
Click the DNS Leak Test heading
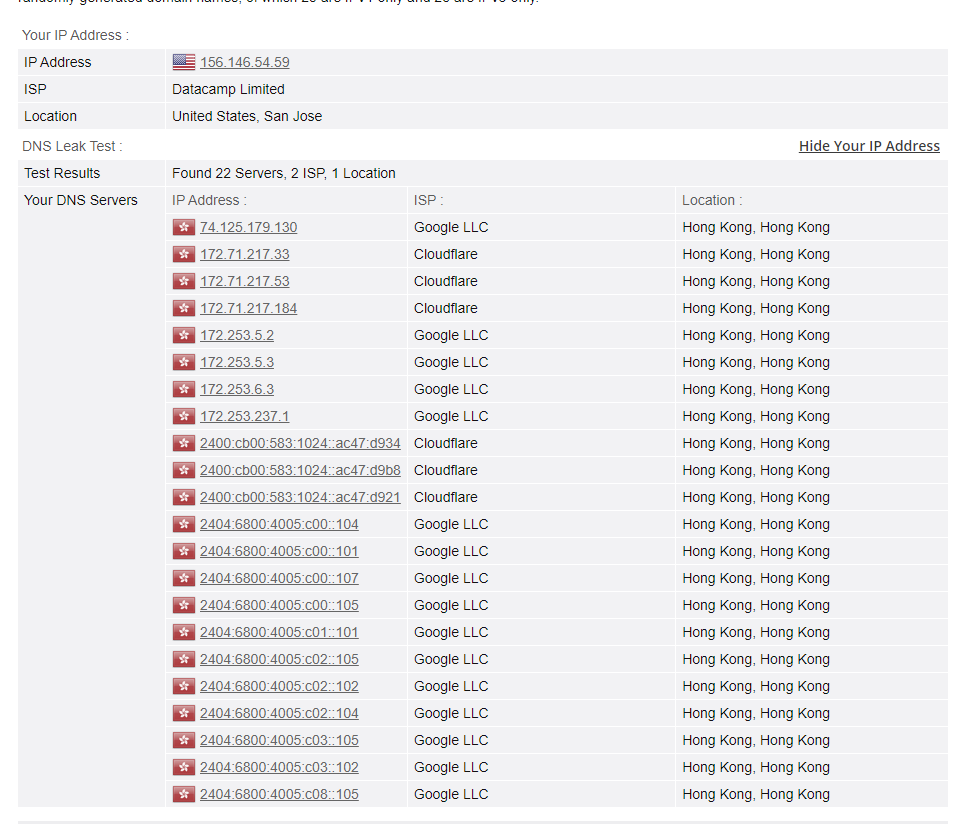pyautogui.click(x=72, y=146)
